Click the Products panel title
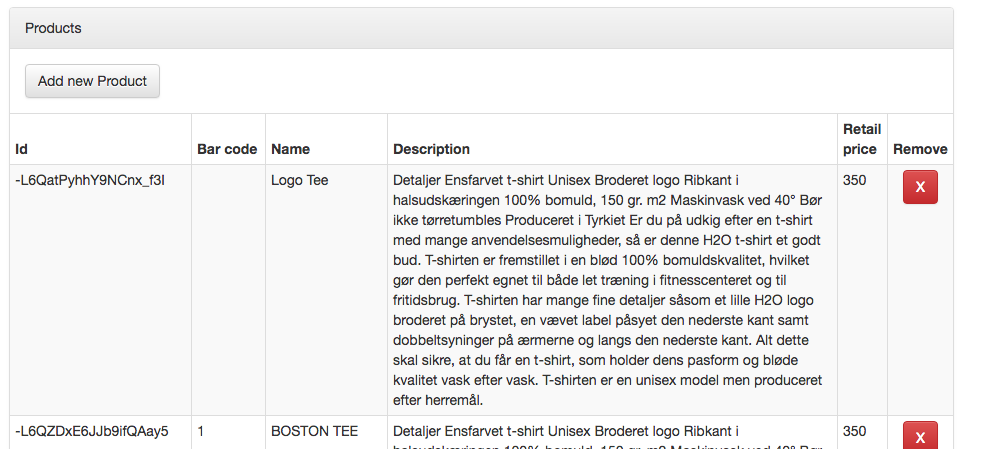This screenshot has height=449, width=983. click(53, 28)
